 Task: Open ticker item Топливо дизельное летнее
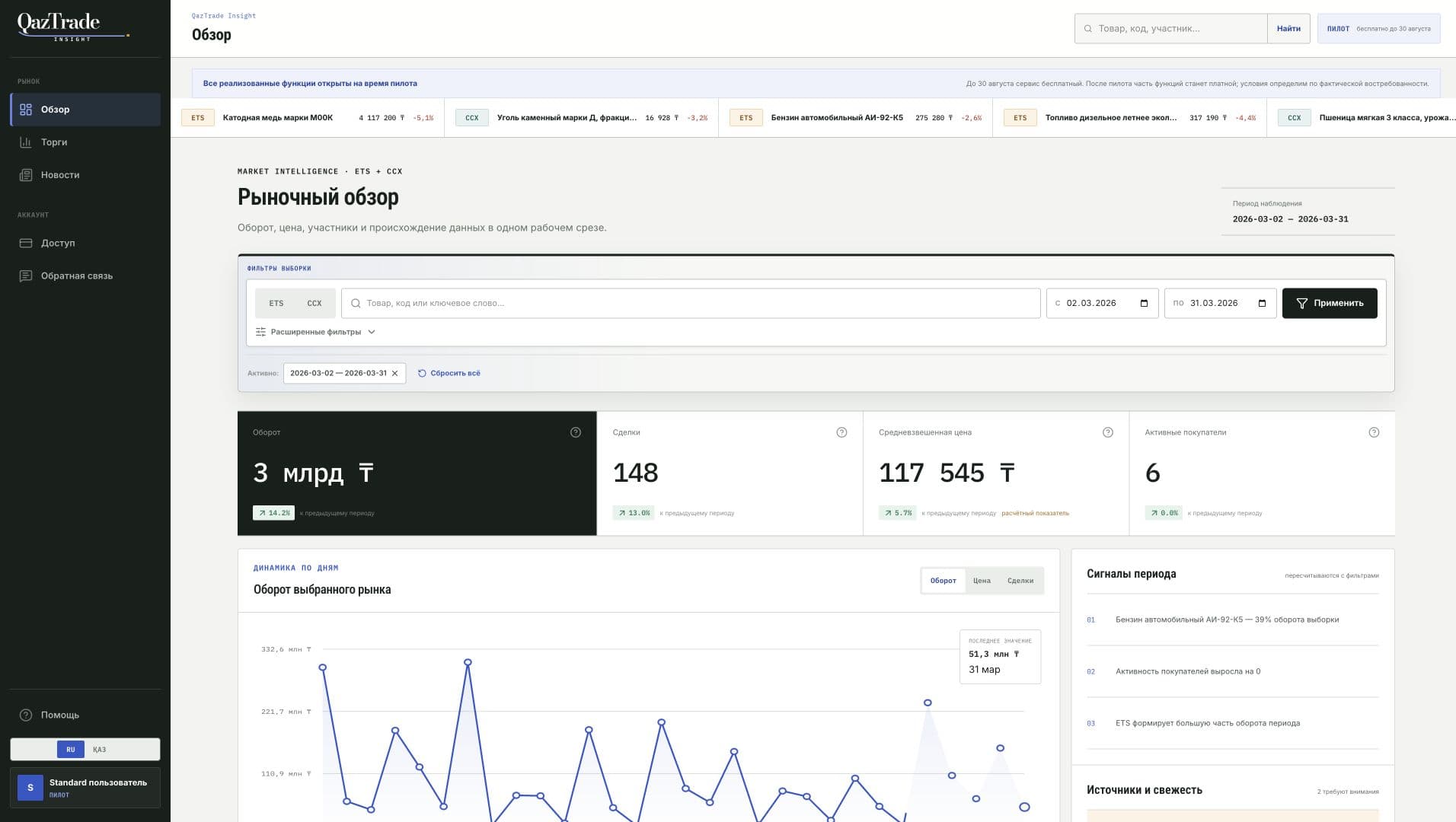tap(1130, 118)
